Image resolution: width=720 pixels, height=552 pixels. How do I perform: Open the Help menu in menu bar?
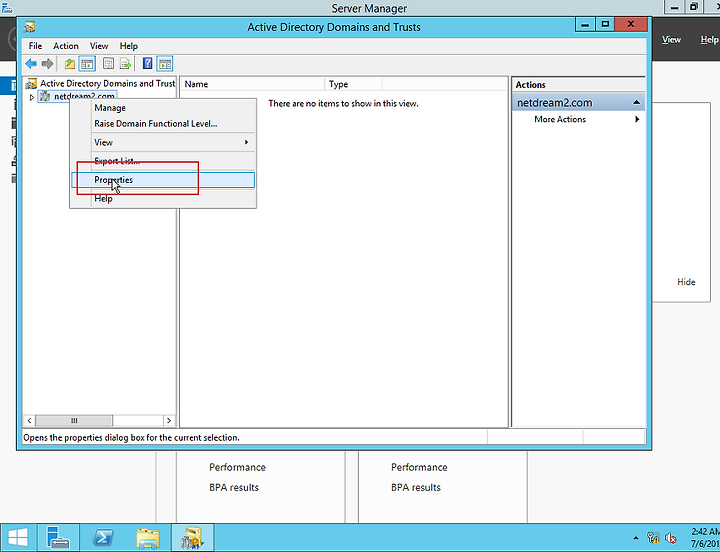129,46
